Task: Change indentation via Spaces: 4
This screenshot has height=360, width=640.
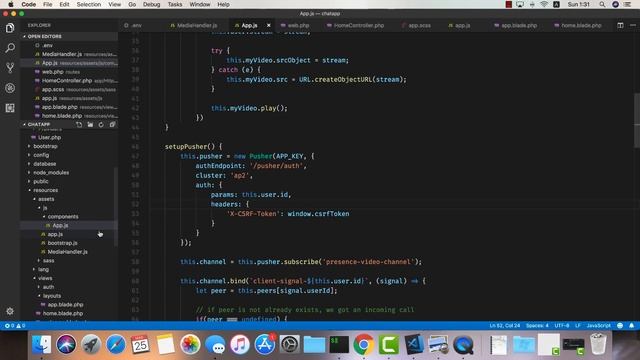Action: [x=537, y=326]
